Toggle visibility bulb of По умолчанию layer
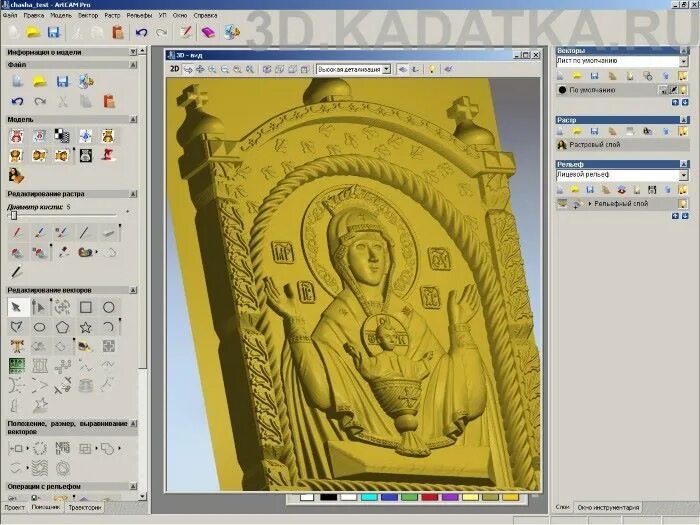Image resolution: width=700 pixels, height=525 pixels. click(683, 90)
